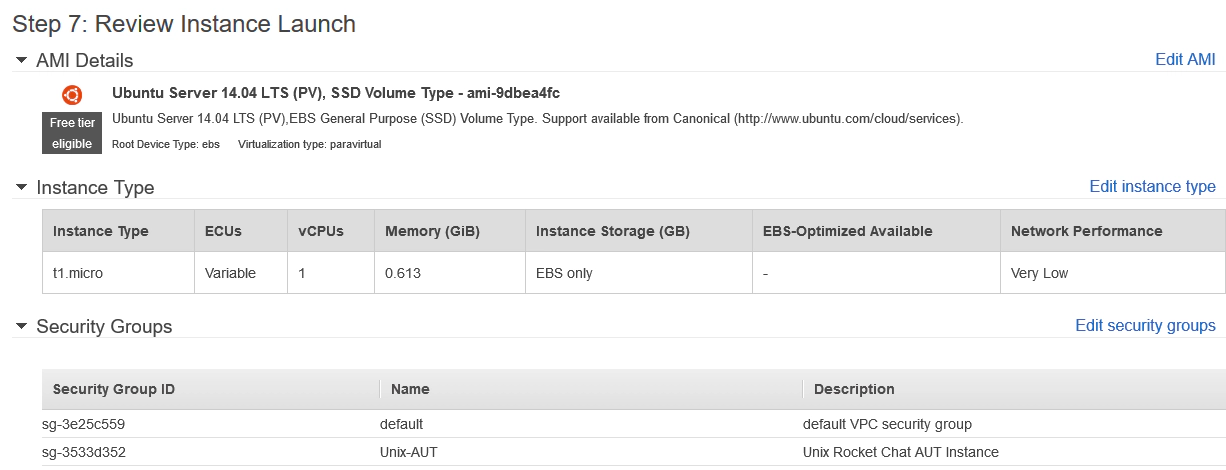1226x470 pixels.
Task: Click the ECUs column header
Action: tap(223, 231)
